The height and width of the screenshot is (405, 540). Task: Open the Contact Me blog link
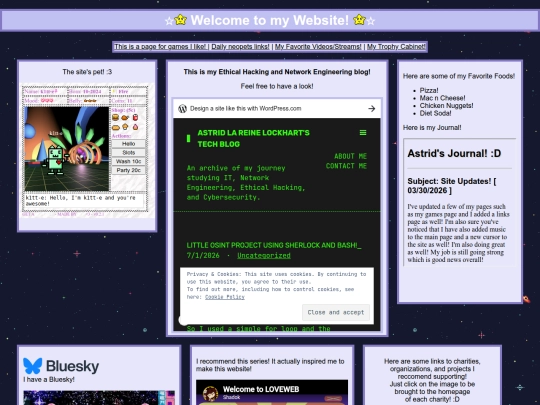point(346,166)
